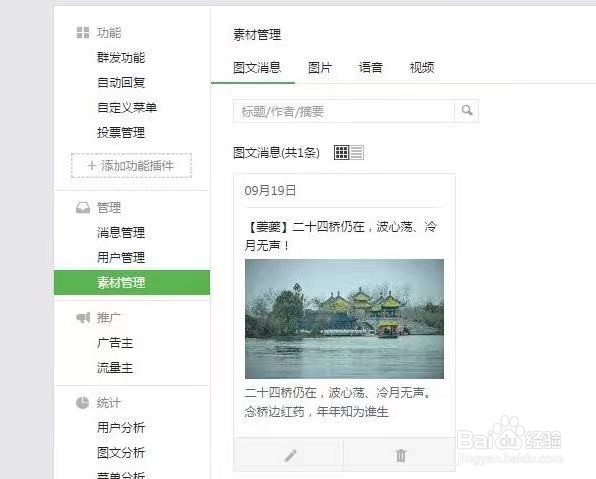This screenshot has width=596, height=479.
Task: Click the 管理 inbox icon
Action: click(83, 208)
